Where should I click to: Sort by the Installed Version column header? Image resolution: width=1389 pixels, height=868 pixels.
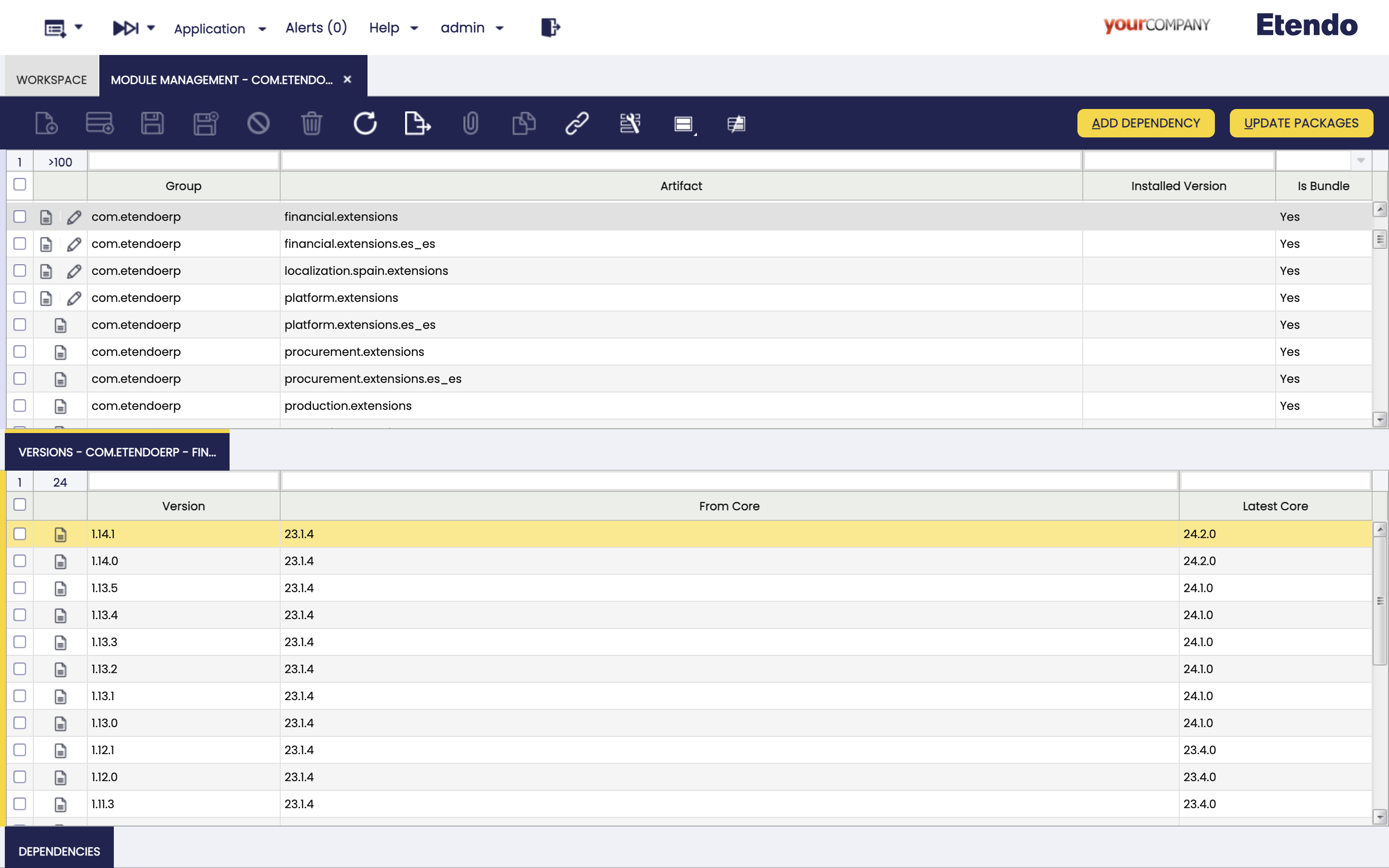pyautogui.click(x=1178, y=186)
